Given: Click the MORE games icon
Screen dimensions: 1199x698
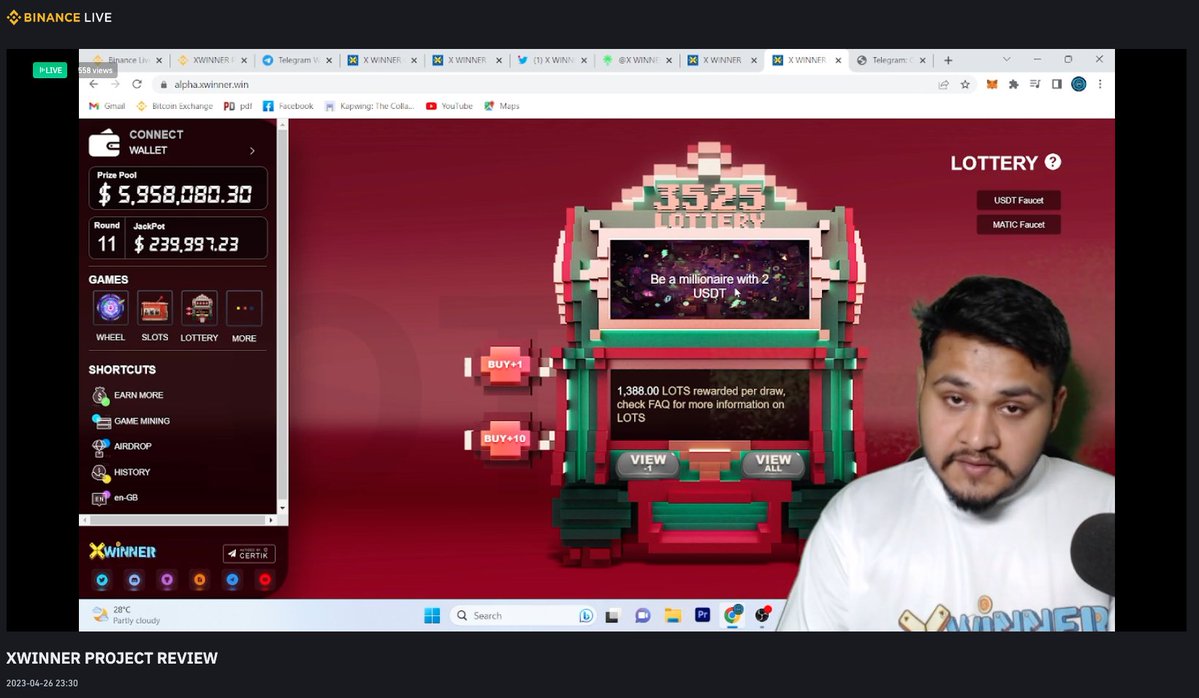Looking at the screenshot, I should tap(243, 307).
